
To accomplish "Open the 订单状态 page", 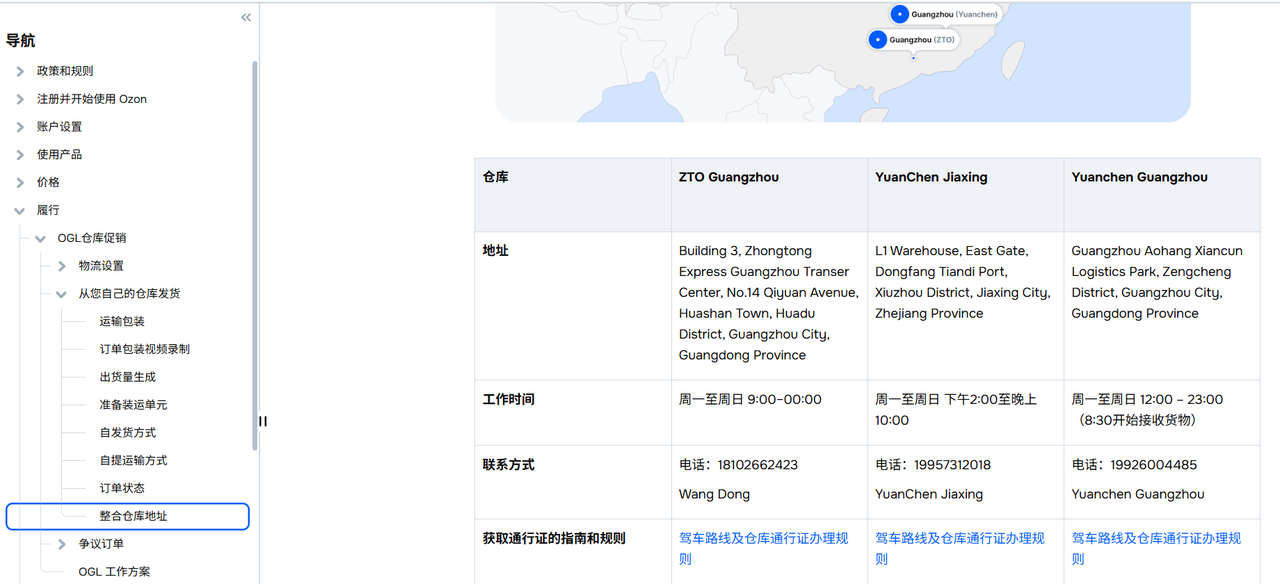I will 122,488.
